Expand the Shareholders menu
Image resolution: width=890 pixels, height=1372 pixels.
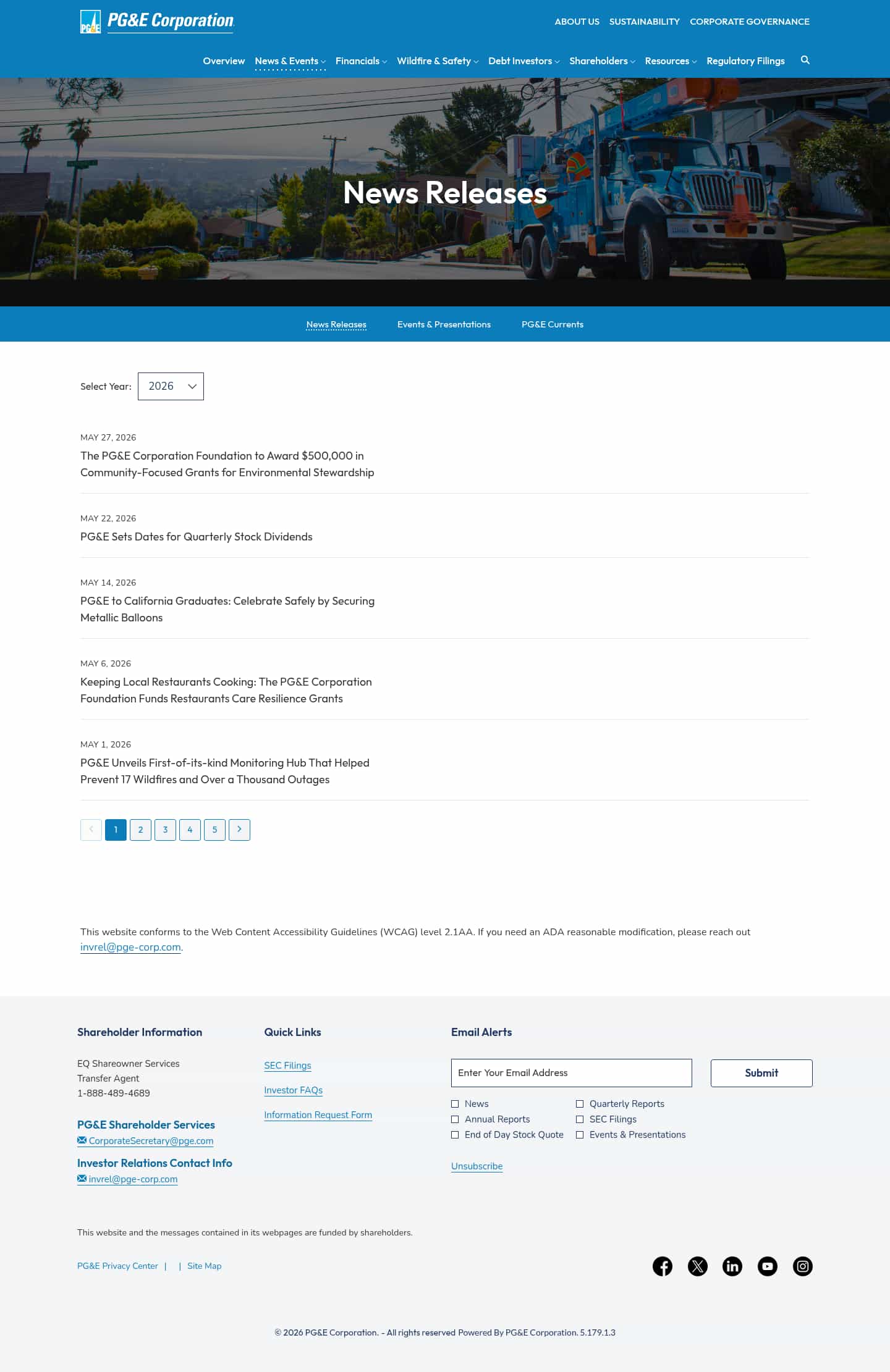(602, 61)
